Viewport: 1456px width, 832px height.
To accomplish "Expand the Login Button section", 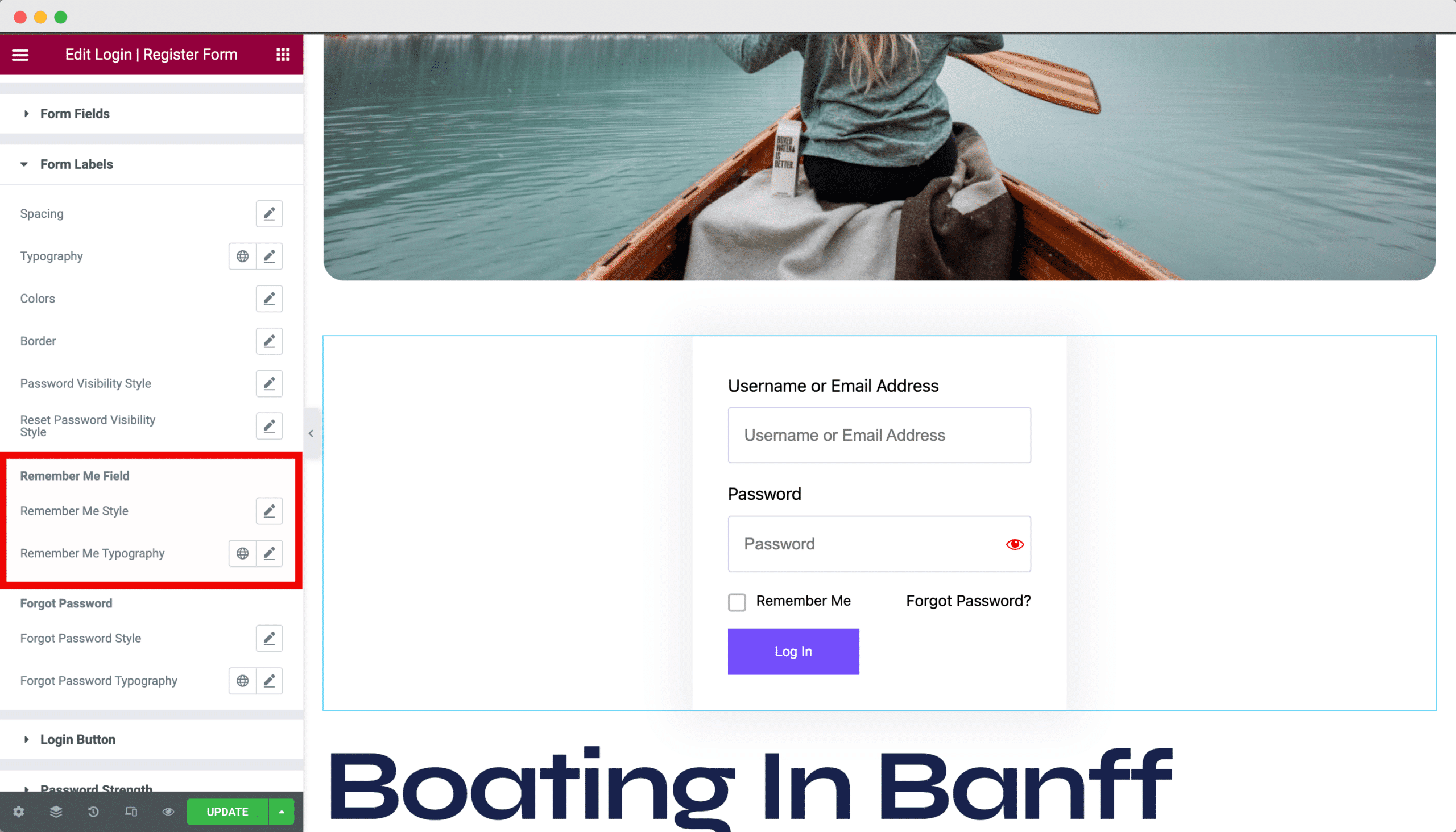I will (x=77, y=739).
